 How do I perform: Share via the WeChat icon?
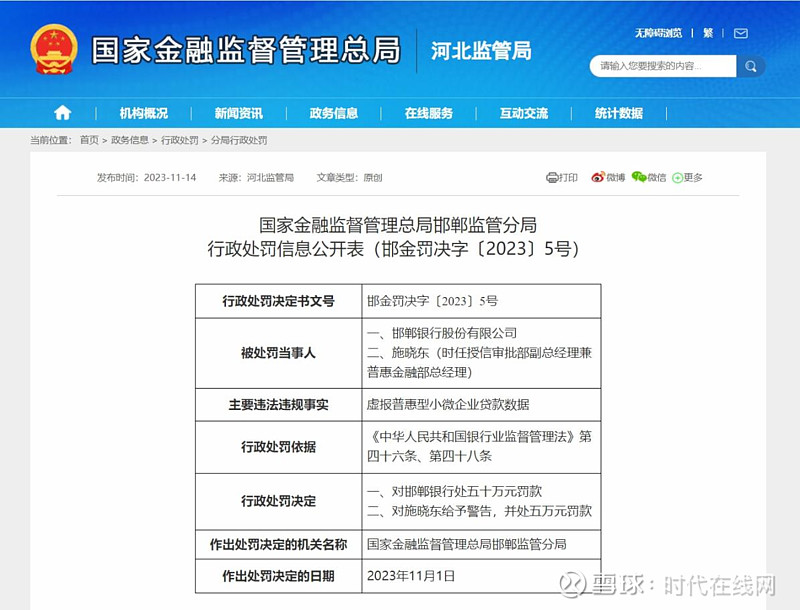(x=639, y=177)
